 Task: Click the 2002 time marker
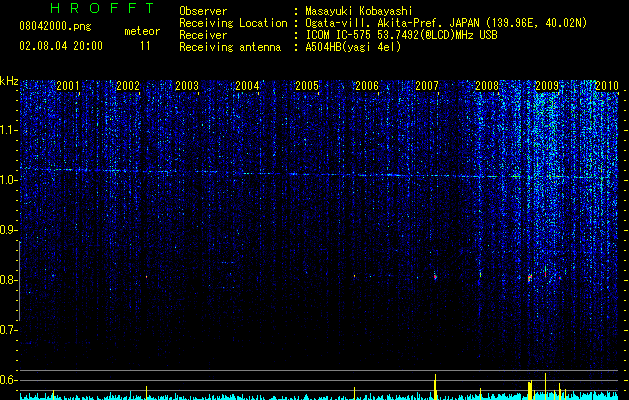pos(128,85)
